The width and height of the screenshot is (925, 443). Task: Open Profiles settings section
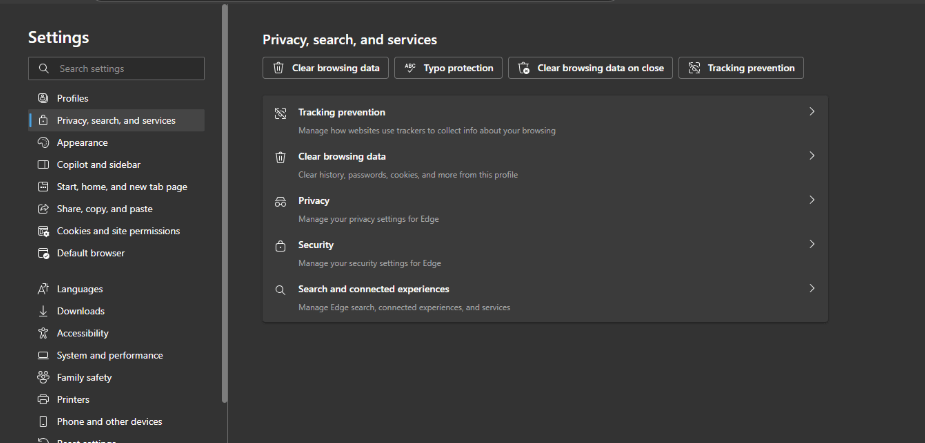coord(116,98)
